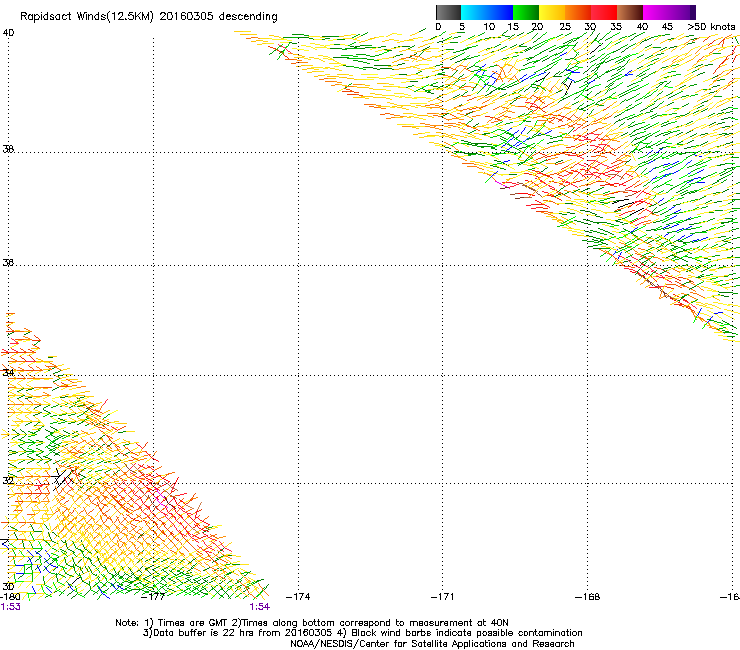Click the orange 25-30 knots legend segment
The image size is (740, 650).
[x=578, y=12]
